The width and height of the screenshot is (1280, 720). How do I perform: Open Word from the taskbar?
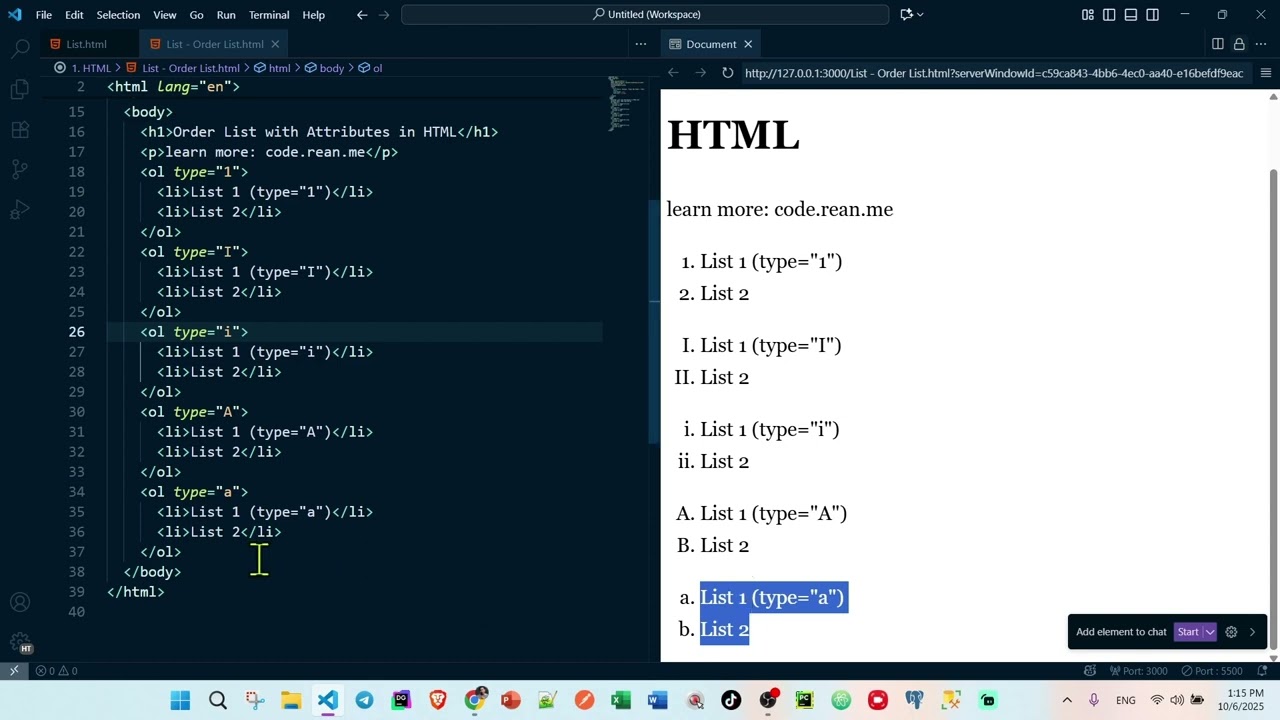coord(657,700)
